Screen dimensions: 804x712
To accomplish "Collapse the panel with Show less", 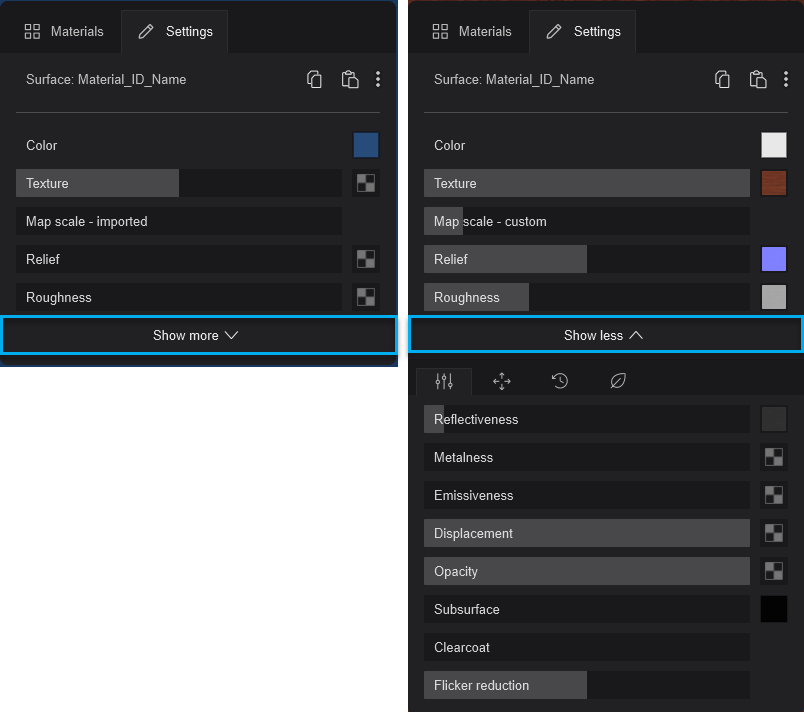I will pos(606,335).
